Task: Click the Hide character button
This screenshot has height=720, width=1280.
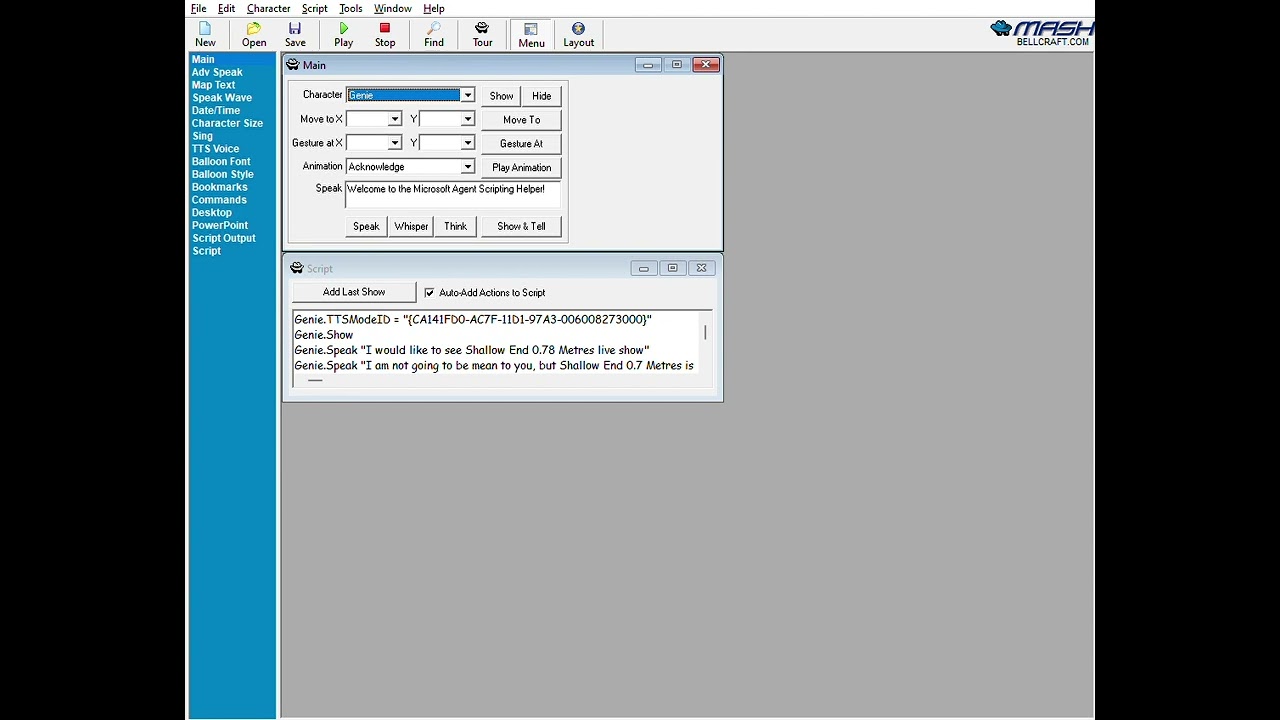Action: (x=541, y=96)
